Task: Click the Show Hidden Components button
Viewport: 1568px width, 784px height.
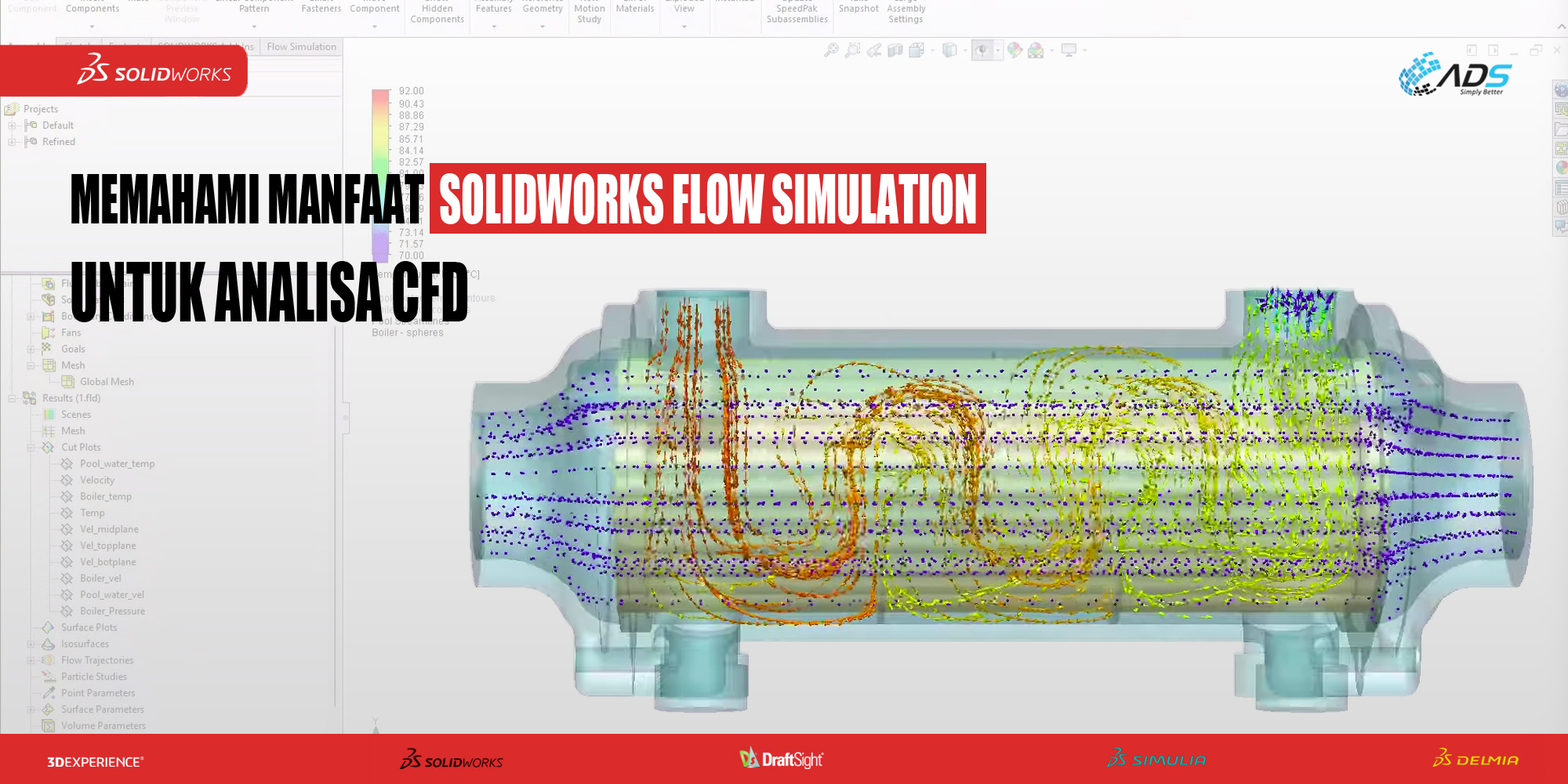Action: point(437,13)
